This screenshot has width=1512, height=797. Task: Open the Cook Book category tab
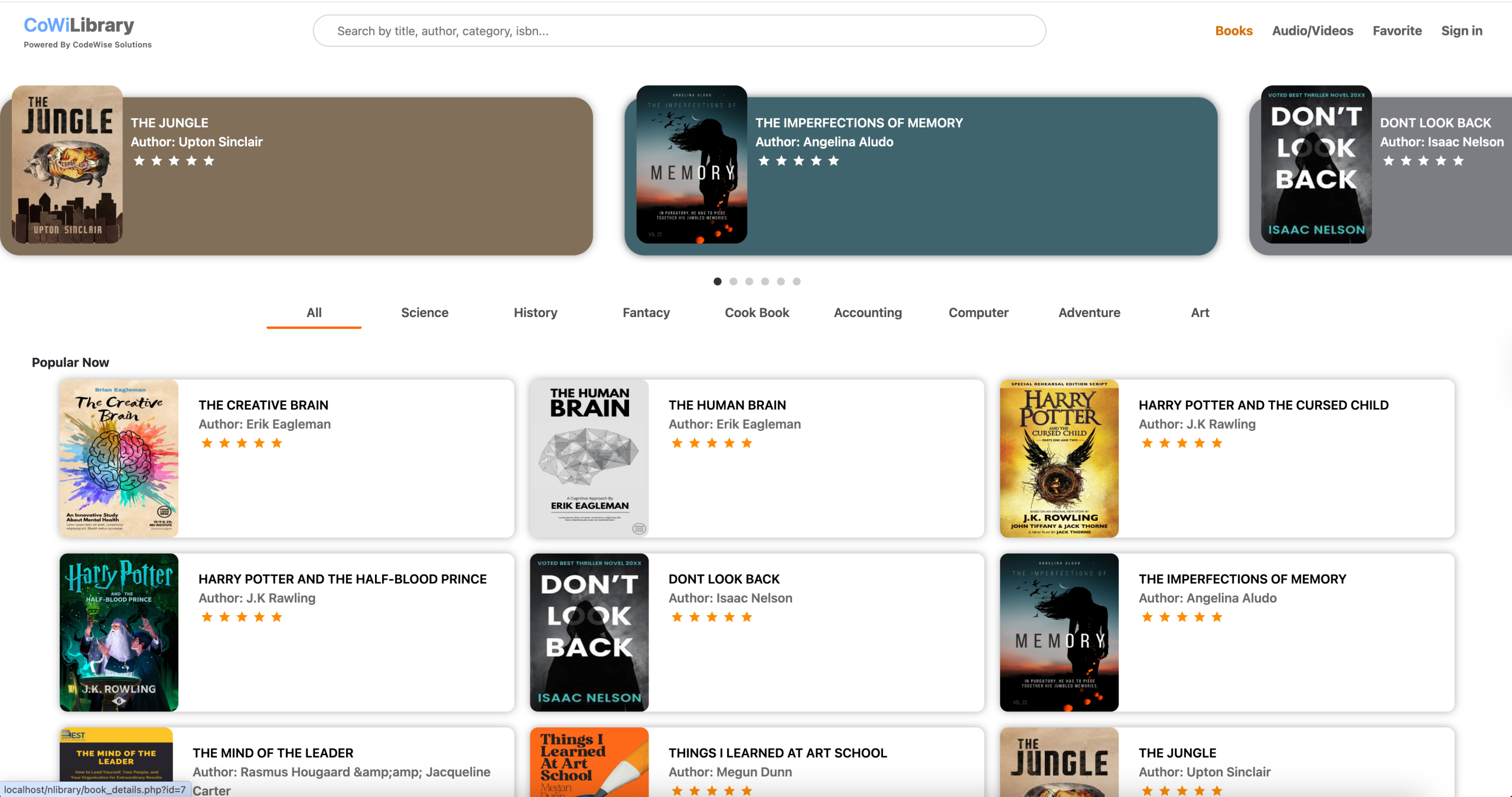[757, 313]
